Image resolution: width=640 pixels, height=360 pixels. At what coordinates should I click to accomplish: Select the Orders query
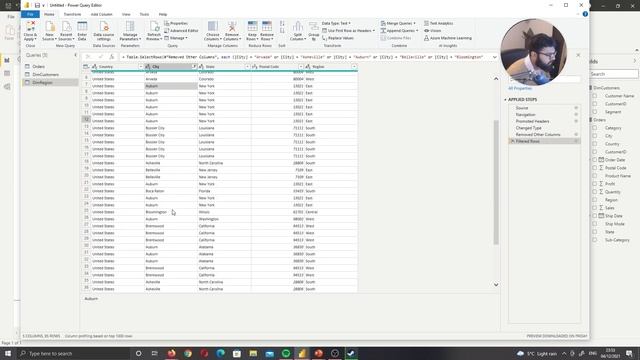[x=38, y=67]
